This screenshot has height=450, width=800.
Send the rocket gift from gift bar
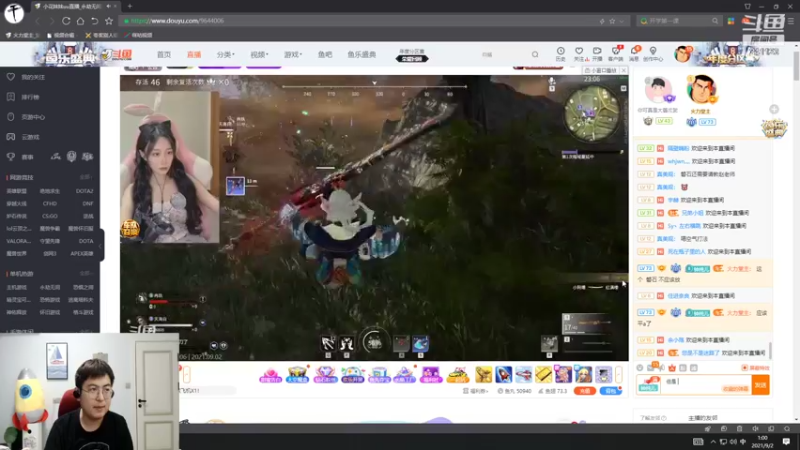pos(504,374)
